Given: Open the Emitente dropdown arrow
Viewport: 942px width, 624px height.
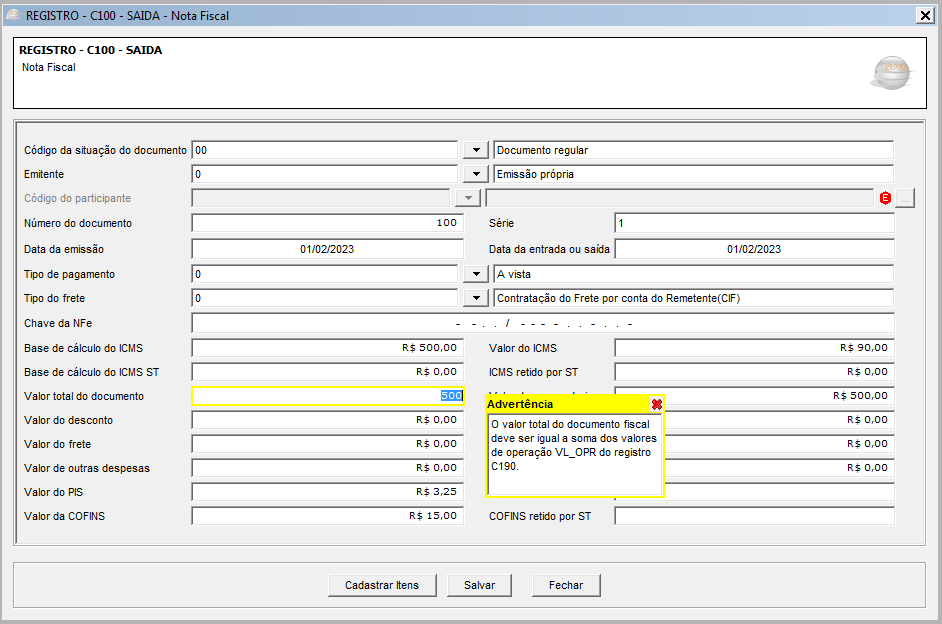Looking at the screenshot, I should tap(476, 174).
